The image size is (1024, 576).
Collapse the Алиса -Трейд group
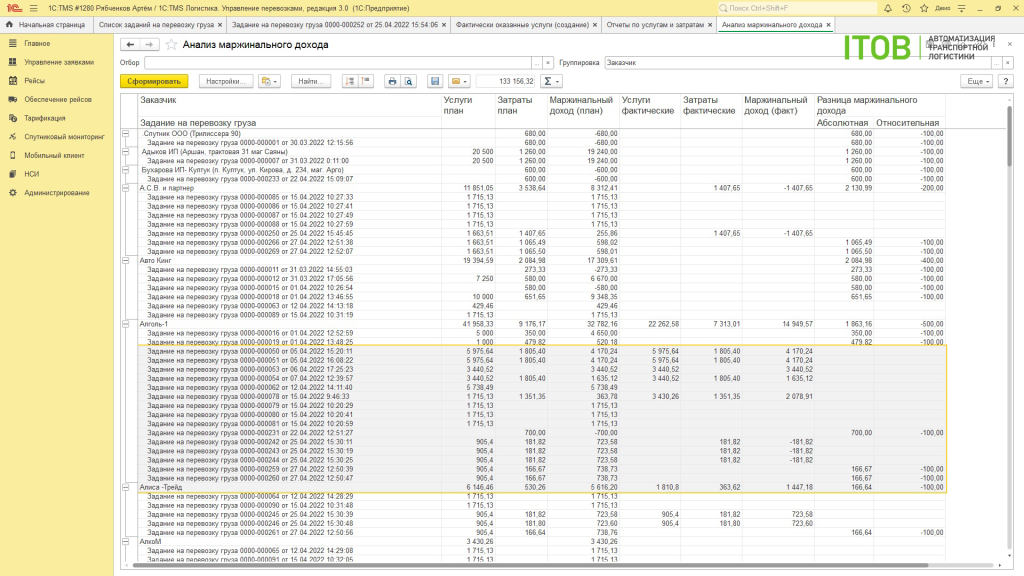point(126,487)
